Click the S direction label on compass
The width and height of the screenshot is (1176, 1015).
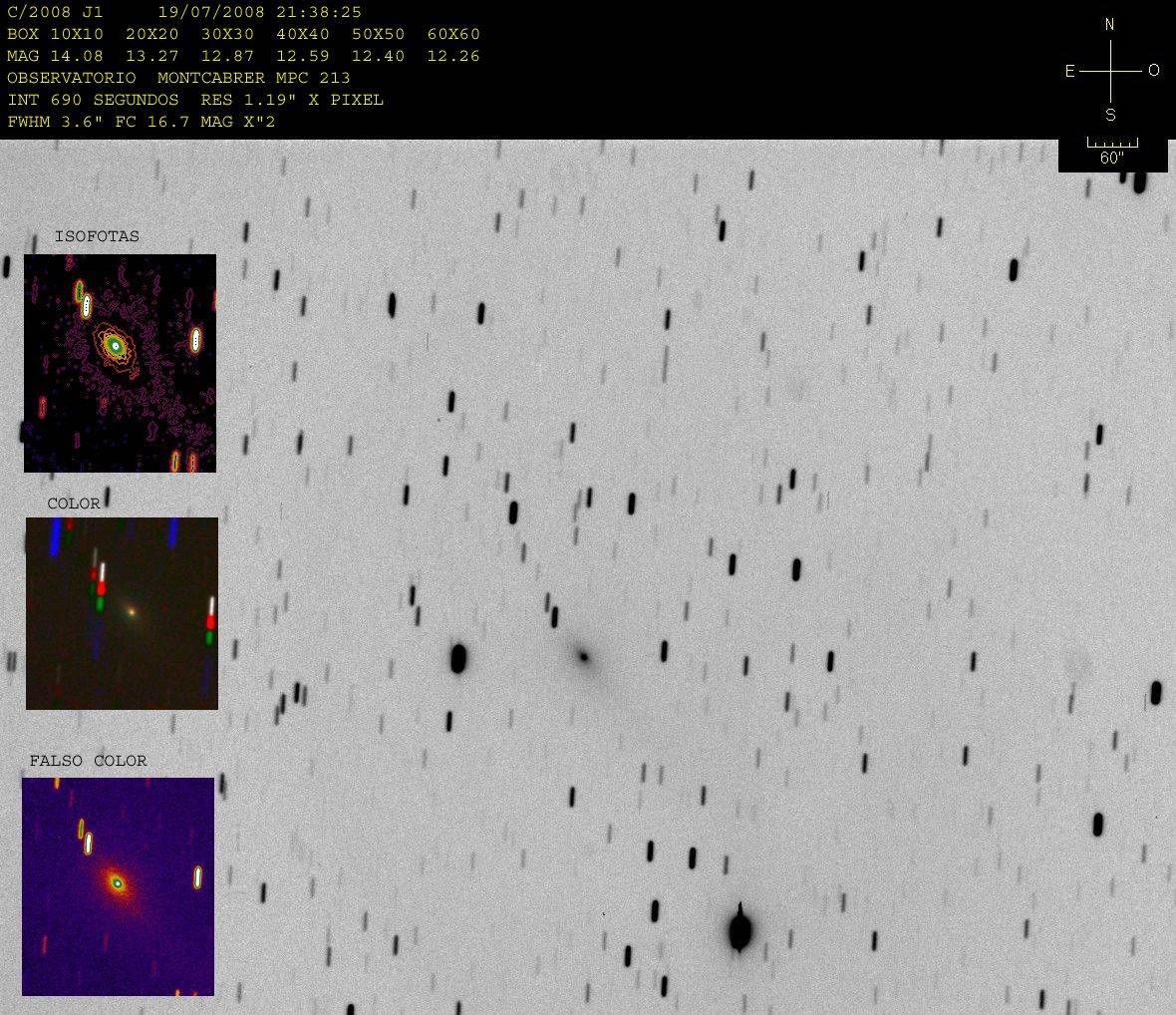coord(1111,115)
